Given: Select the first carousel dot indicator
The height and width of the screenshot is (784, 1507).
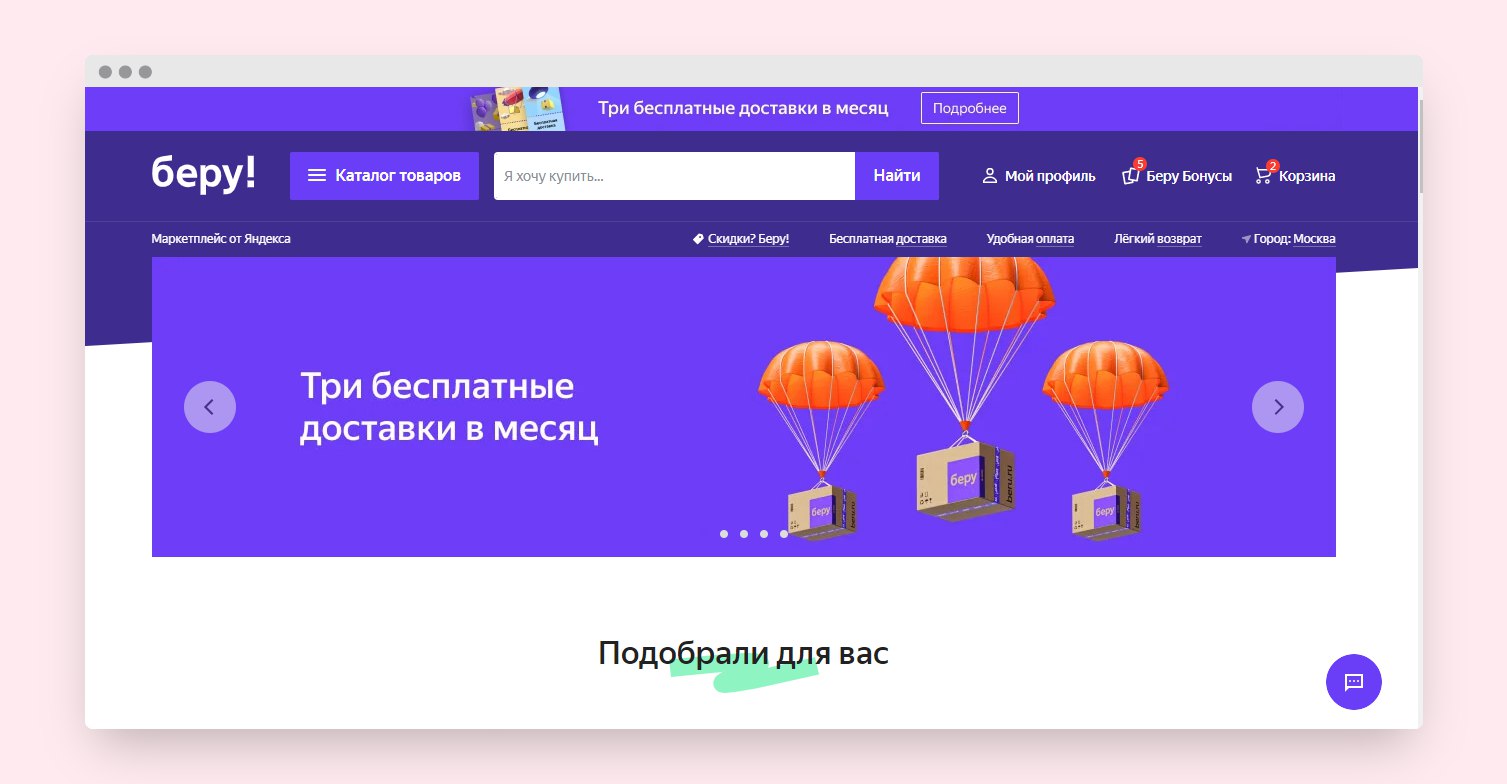Looking at the screenshot, I should click(724, 534).
